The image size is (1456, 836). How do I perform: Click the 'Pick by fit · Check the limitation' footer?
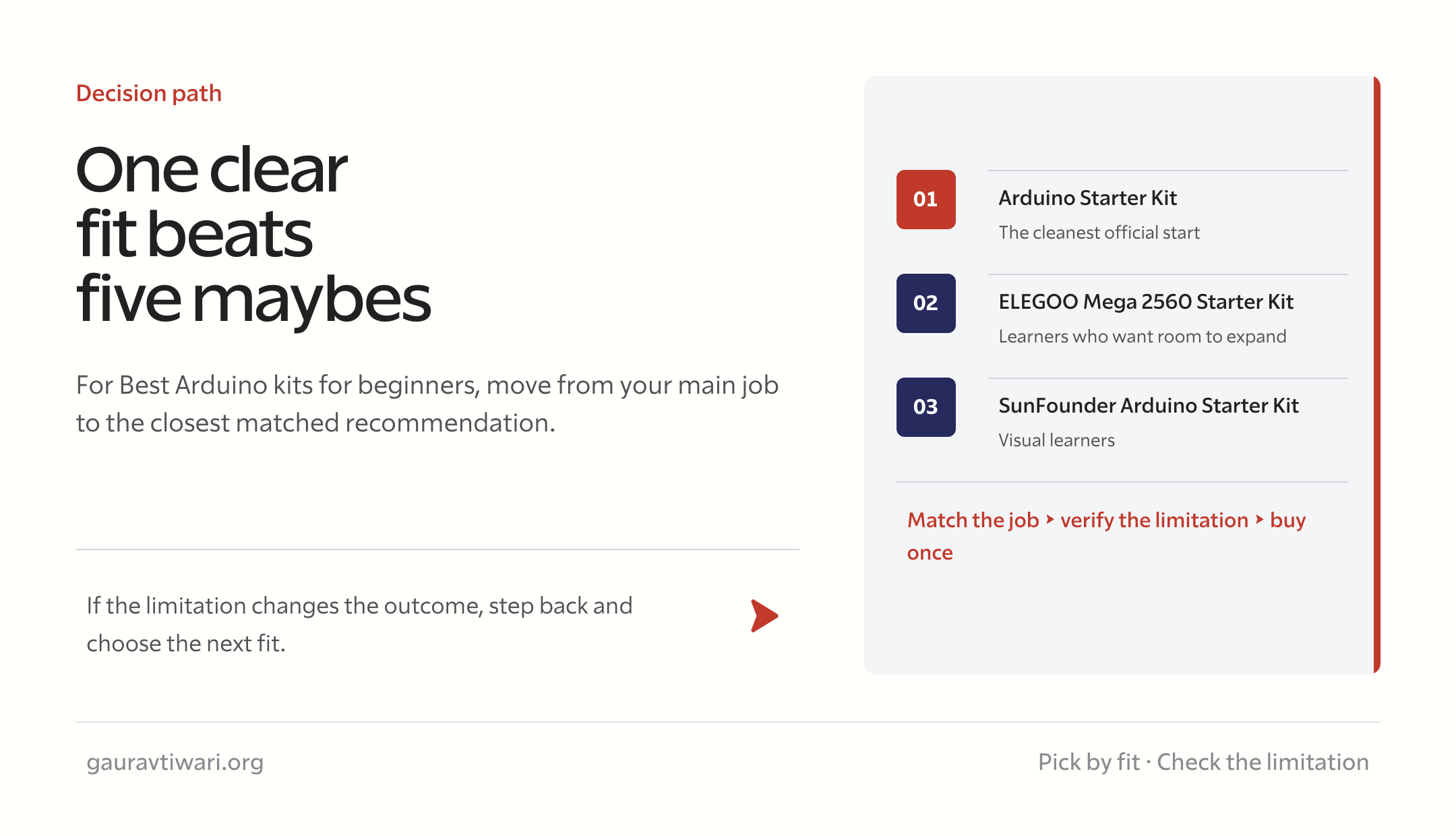click(1204, 762)
